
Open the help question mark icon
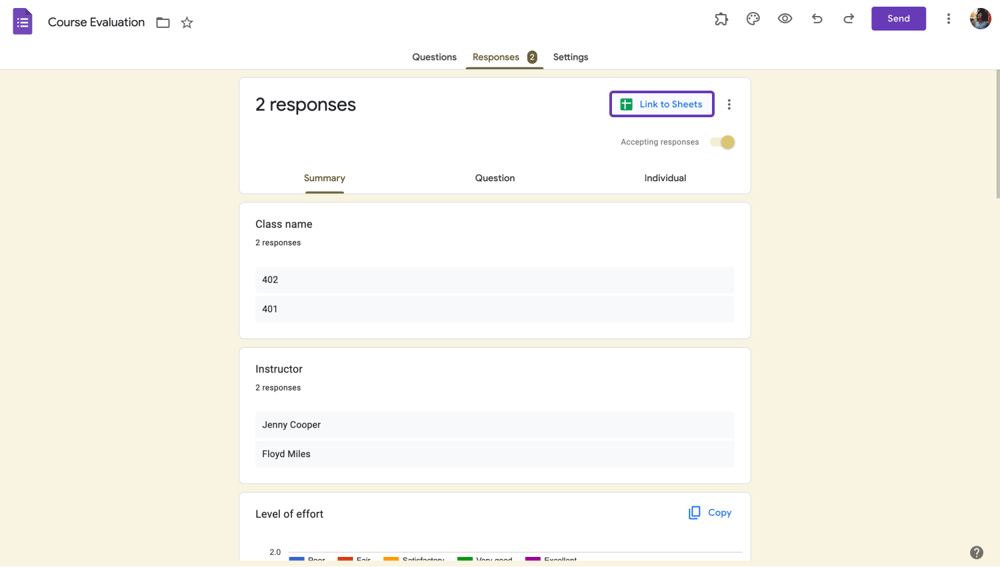976,553
